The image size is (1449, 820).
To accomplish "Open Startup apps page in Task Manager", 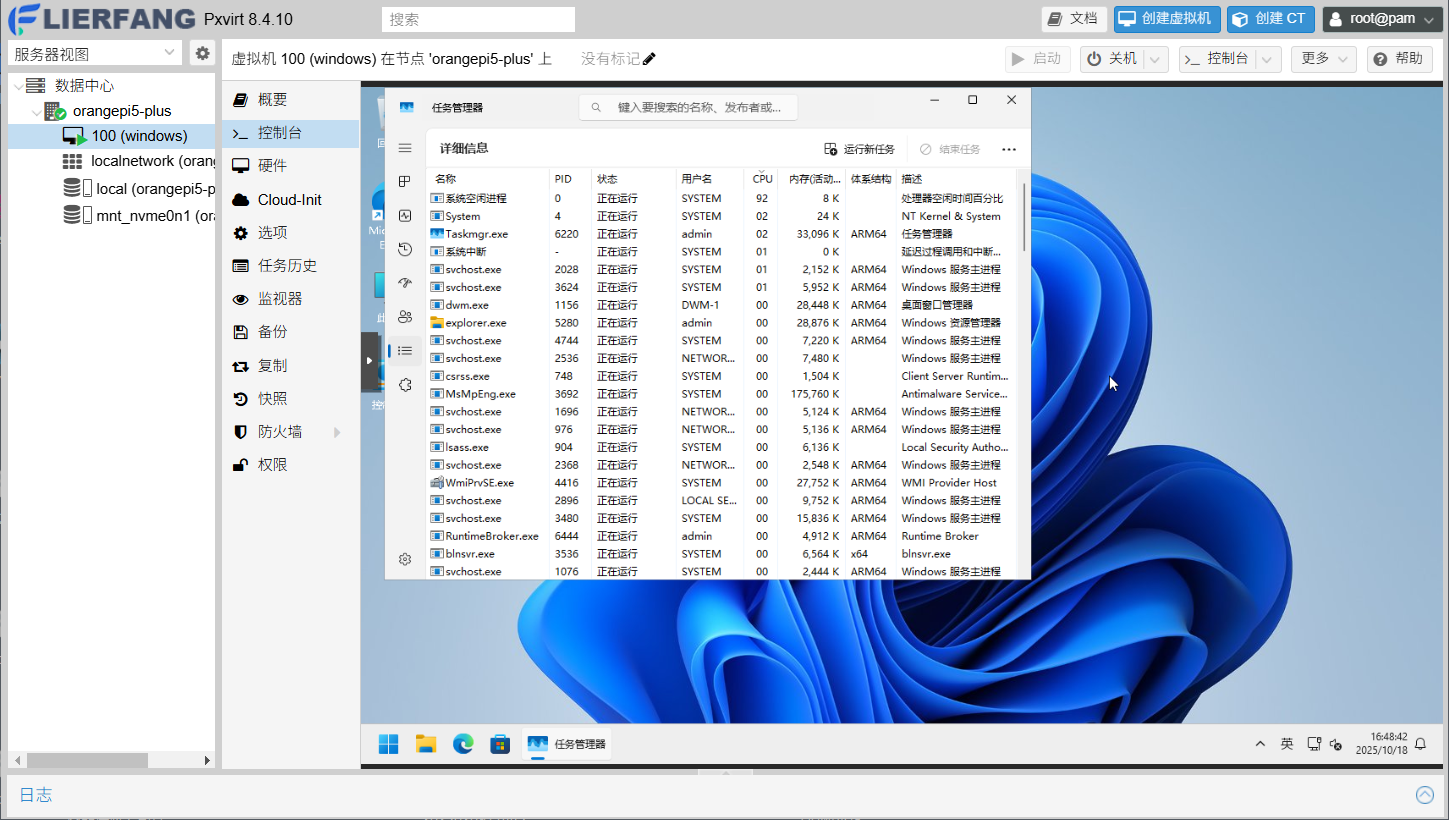I will (x=405, y=283).
